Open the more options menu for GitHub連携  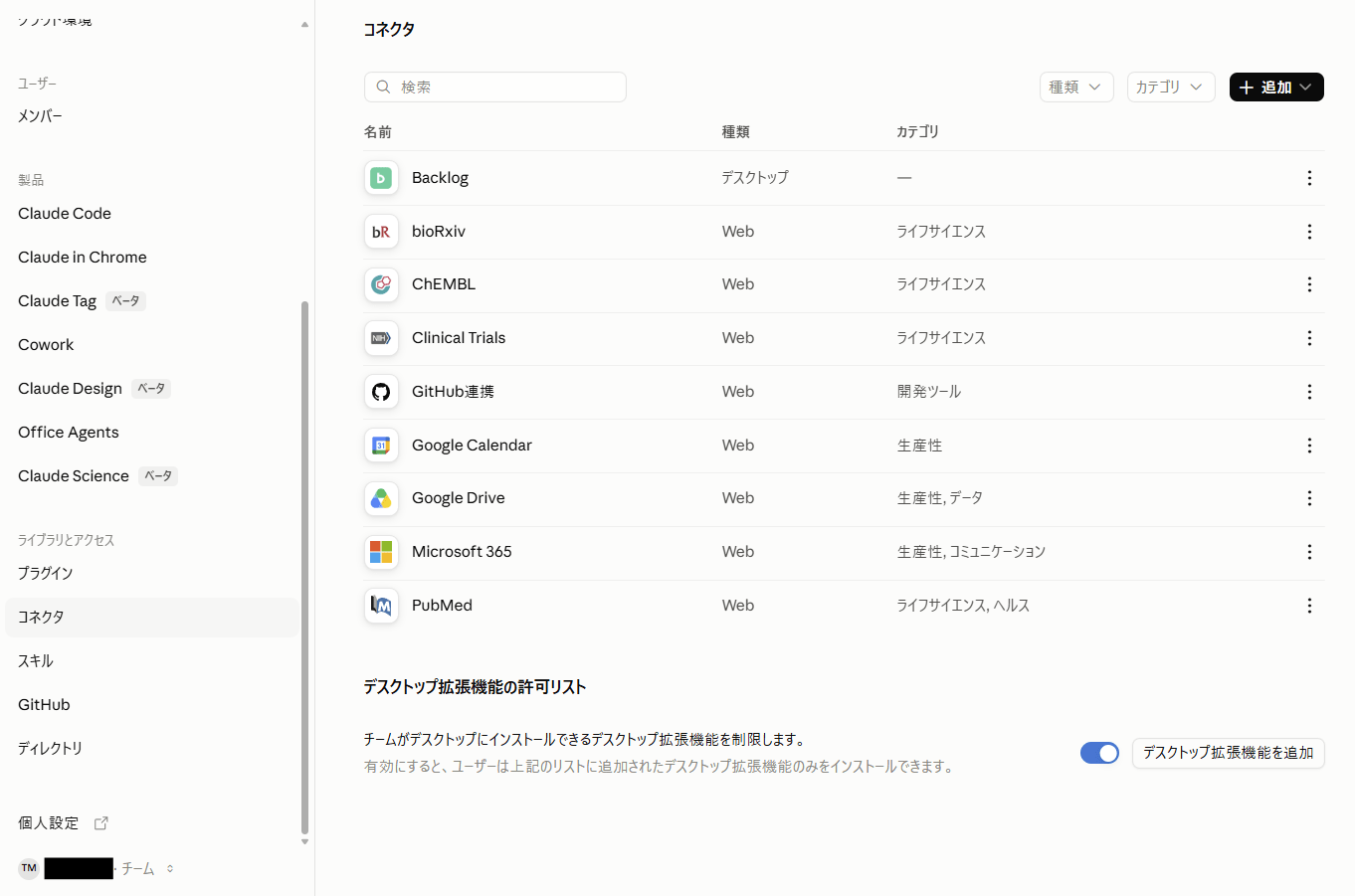pyautogui.click(x=1309, y=392)
